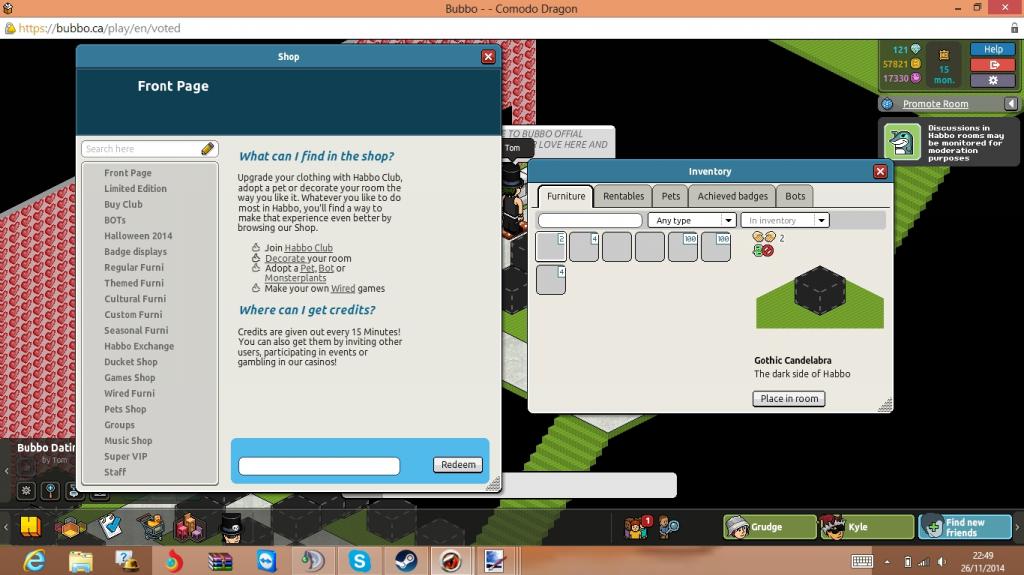Switch to the Pets tab in Inventory
The width and height of the screenshot is (1024, 575).
coord(671,196)
